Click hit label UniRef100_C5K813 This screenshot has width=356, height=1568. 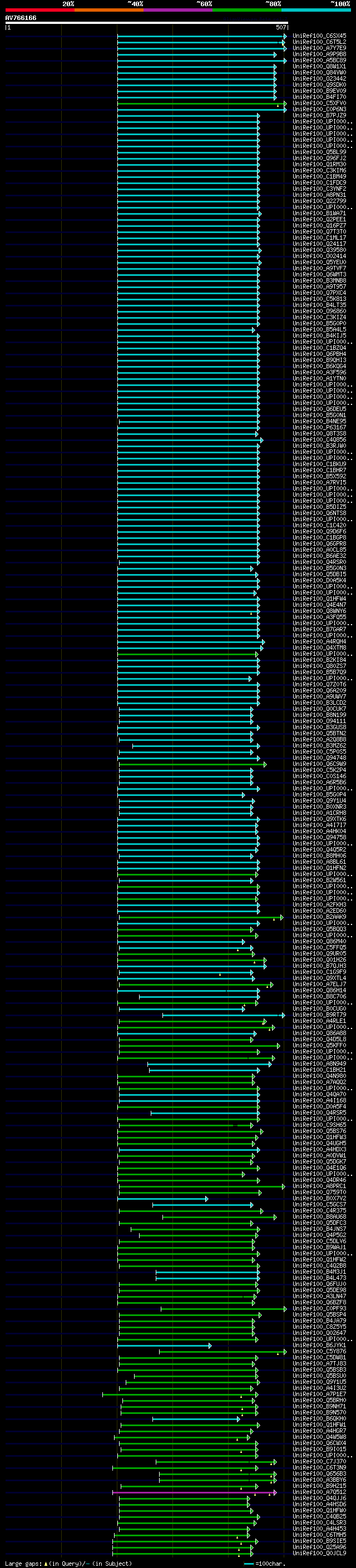[319, 299]
